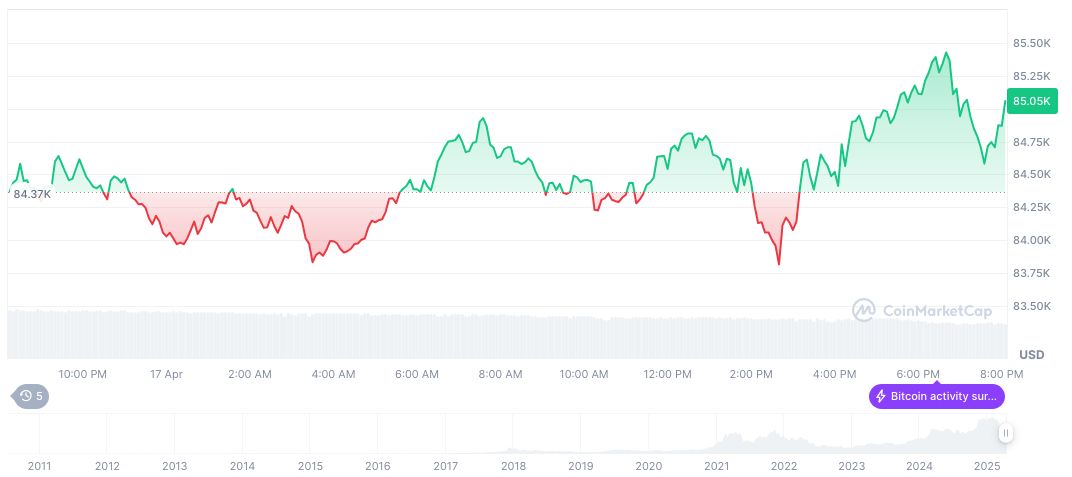Click the 8:00 AM time axis label
1072x477 pixels.
pyautogui.click(x=500, y=374)
